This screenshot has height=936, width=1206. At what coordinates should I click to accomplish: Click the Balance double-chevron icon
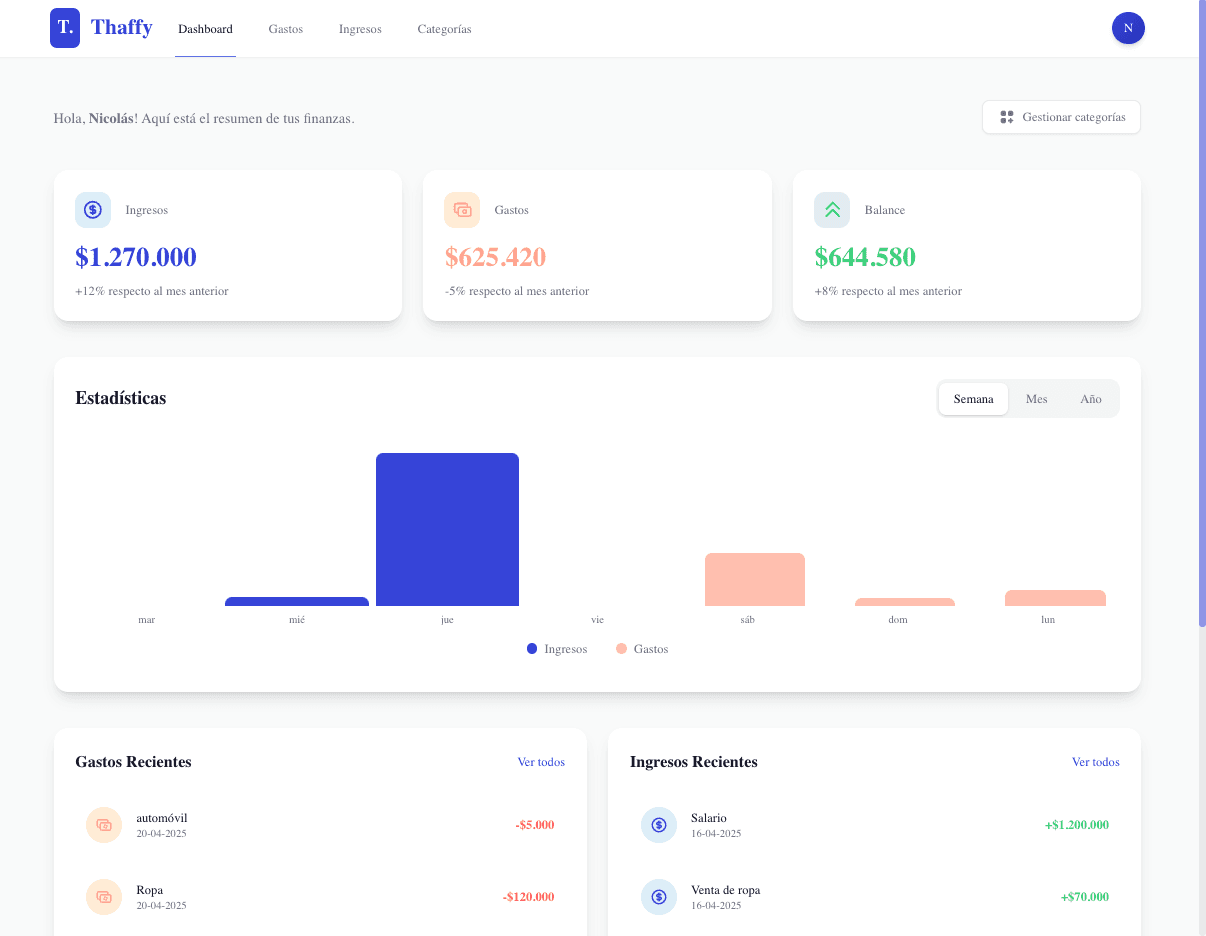831,210
